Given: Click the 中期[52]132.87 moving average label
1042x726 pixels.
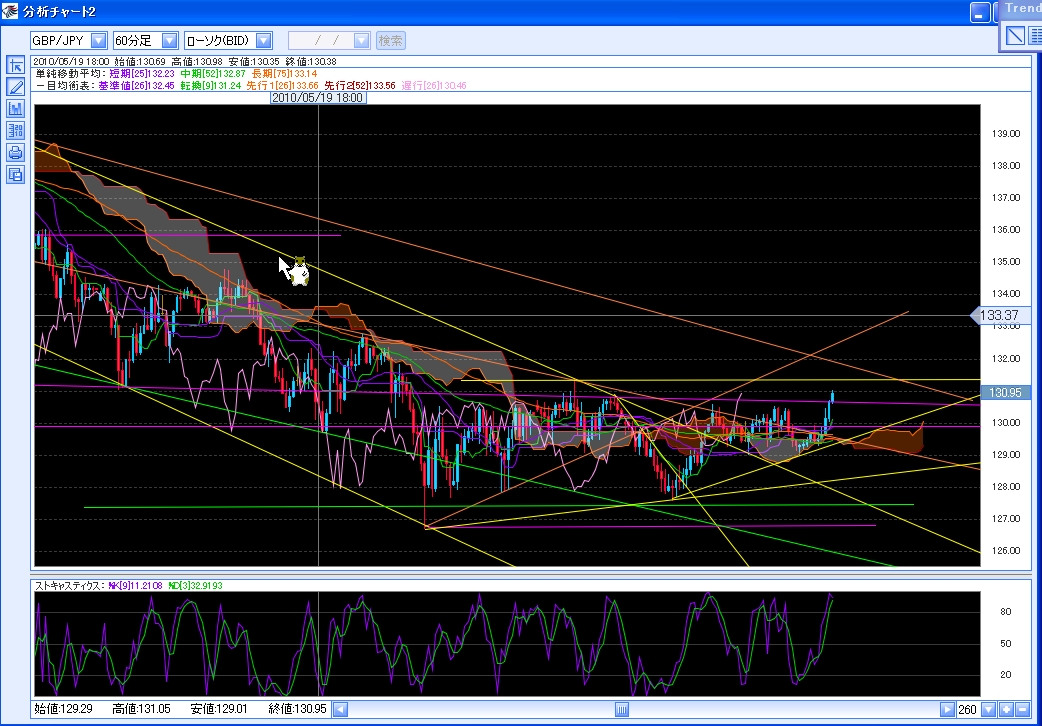Looking at the screenshot, I should (213, 74).
